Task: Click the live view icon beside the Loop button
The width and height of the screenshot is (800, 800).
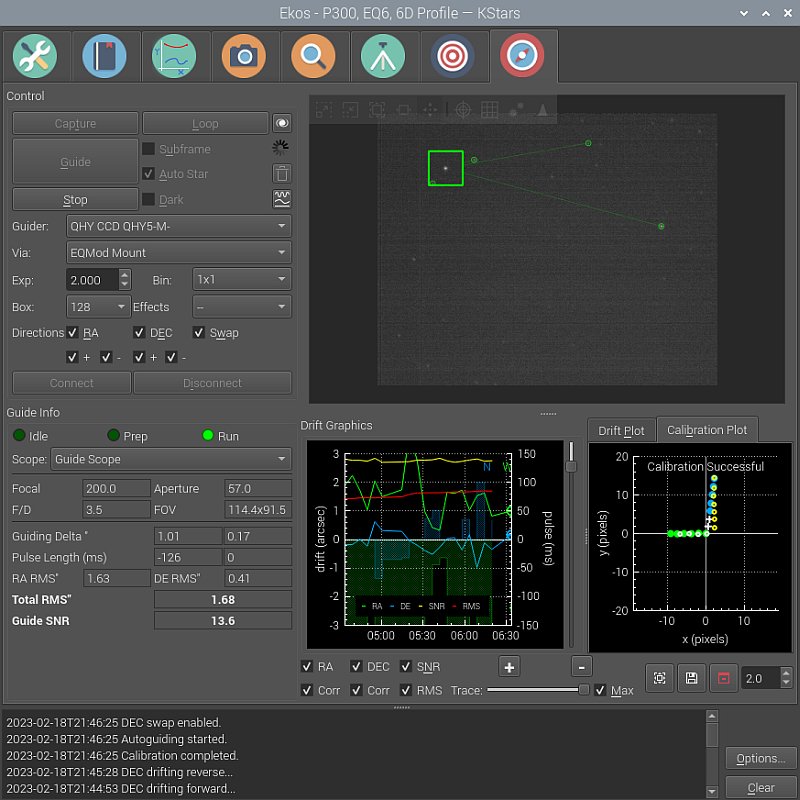Action: [x=282, y=123]
